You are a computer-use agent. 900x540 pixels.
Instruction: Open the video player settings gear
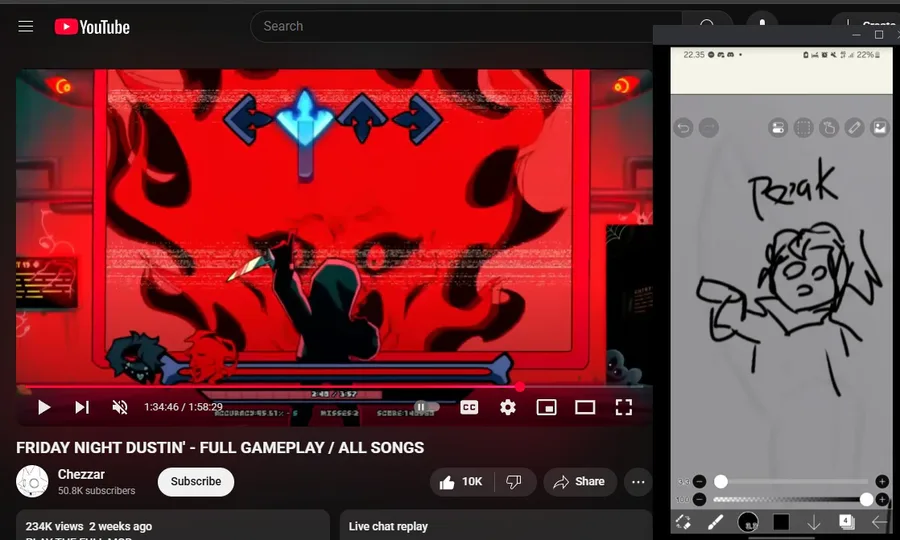[x=507, y=407]
